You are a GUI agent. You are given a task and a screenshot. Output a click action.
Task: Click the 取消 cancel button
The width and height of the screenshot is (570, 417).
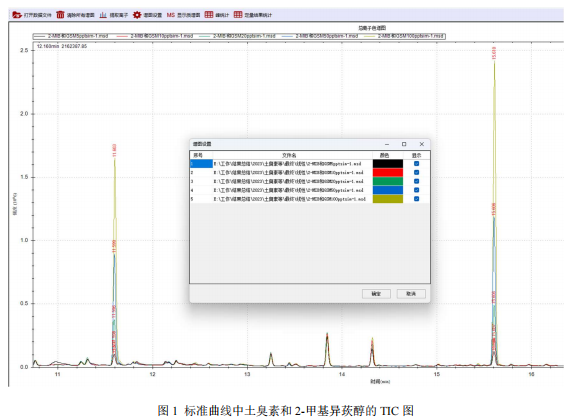[x=411, y=294]
